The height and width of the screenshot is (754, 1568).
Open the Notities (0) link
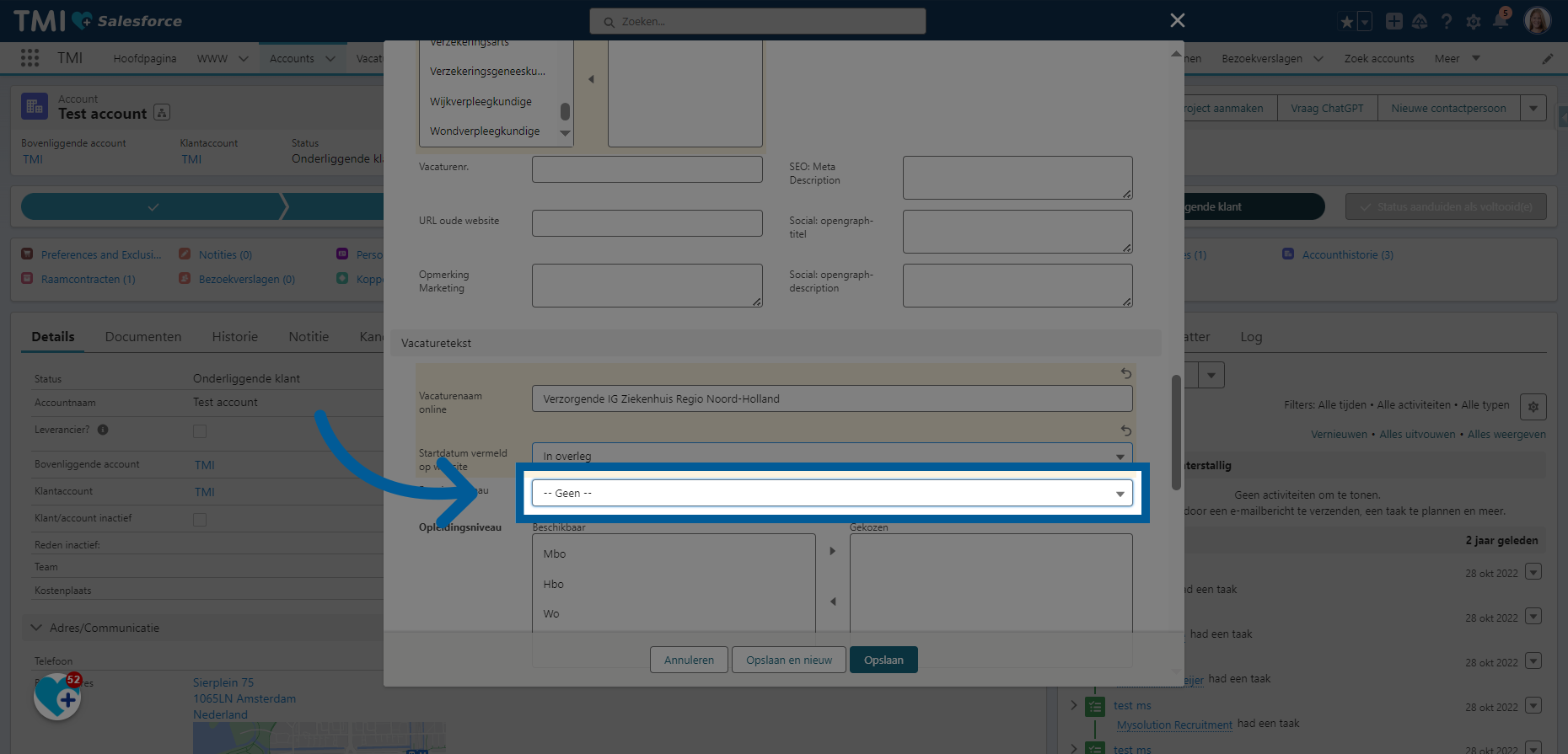225,254
